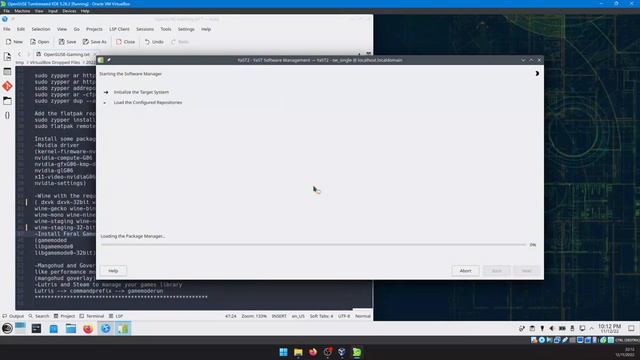This screenshot has height=360, width=640.
Task: Open the Project panel in Kate bottom bar
Action: click(x=64, y=316)
